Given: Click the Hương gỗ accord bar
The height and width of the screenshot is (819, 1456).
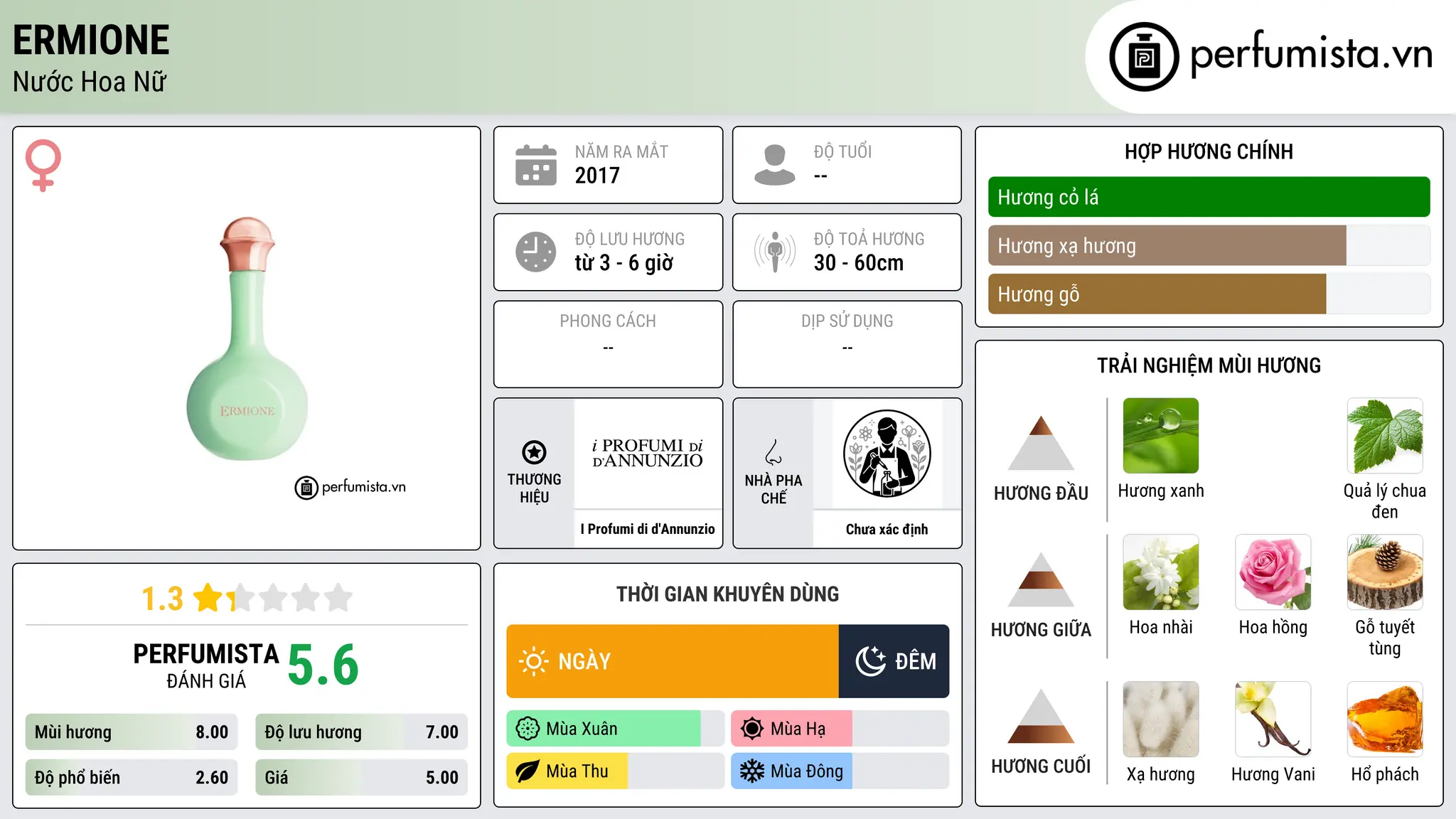Looking at the screenshot, I should pos(1209,294).
